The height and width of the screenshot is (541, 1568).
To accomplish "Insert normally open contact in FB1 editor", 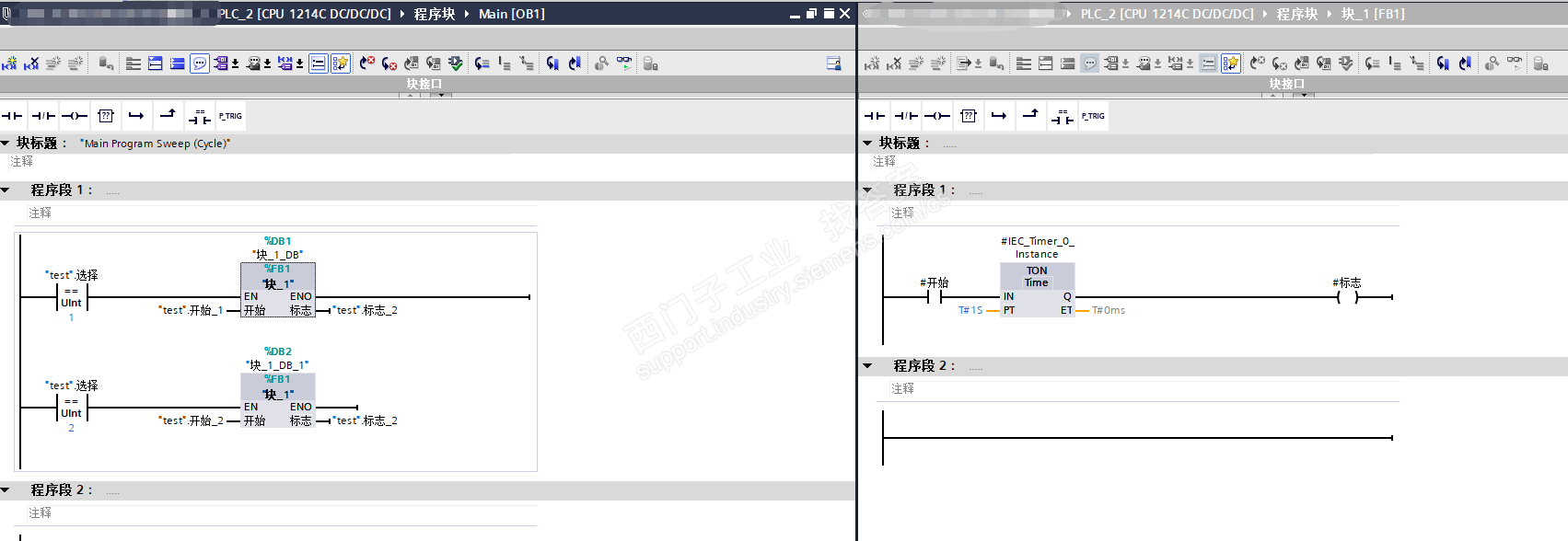I will click(x=875, y=116).
